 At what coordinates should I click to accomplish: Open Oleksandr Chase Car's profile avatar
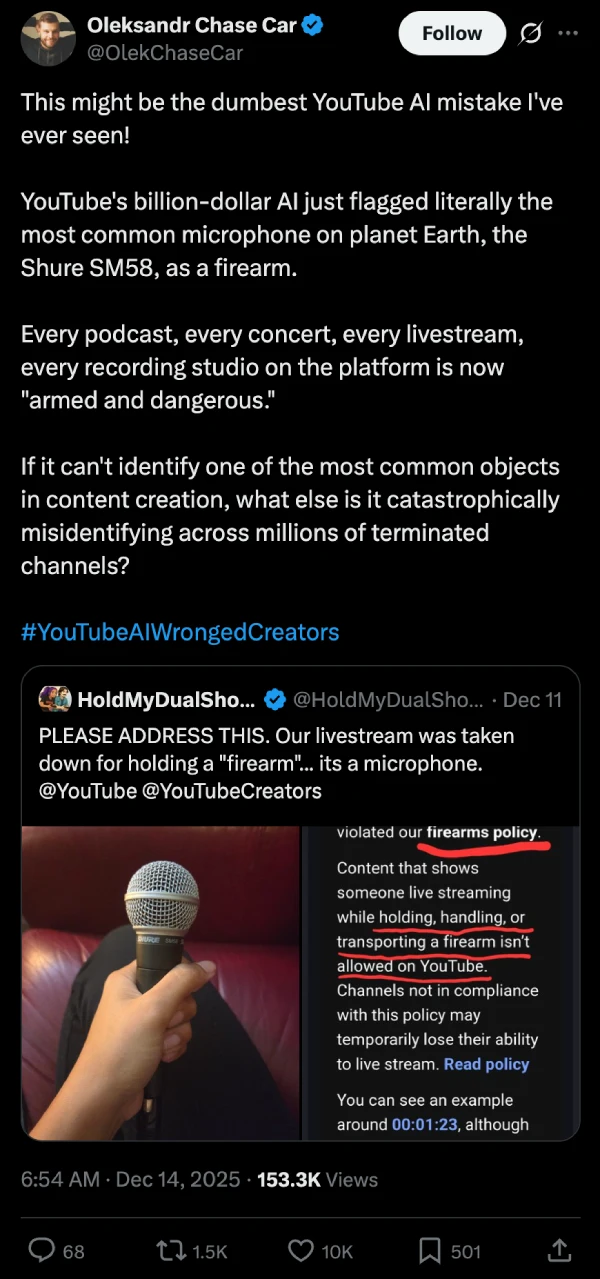pyautogui.click(x=47, y=39)
